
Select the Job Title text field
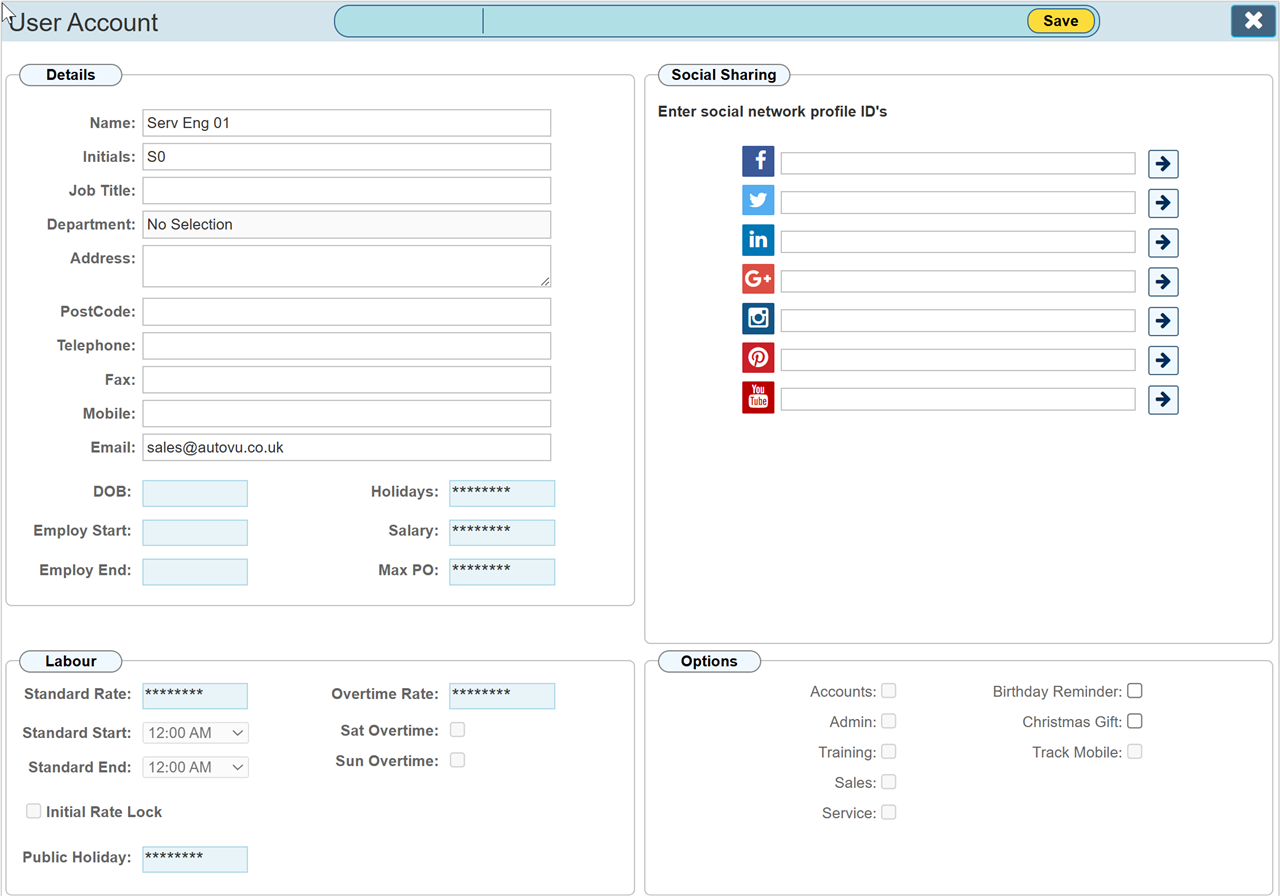coord(346,190)
